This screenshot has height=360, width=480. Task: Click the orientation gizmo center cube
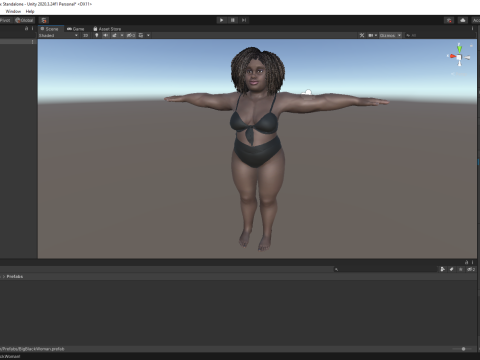(459, 58)
